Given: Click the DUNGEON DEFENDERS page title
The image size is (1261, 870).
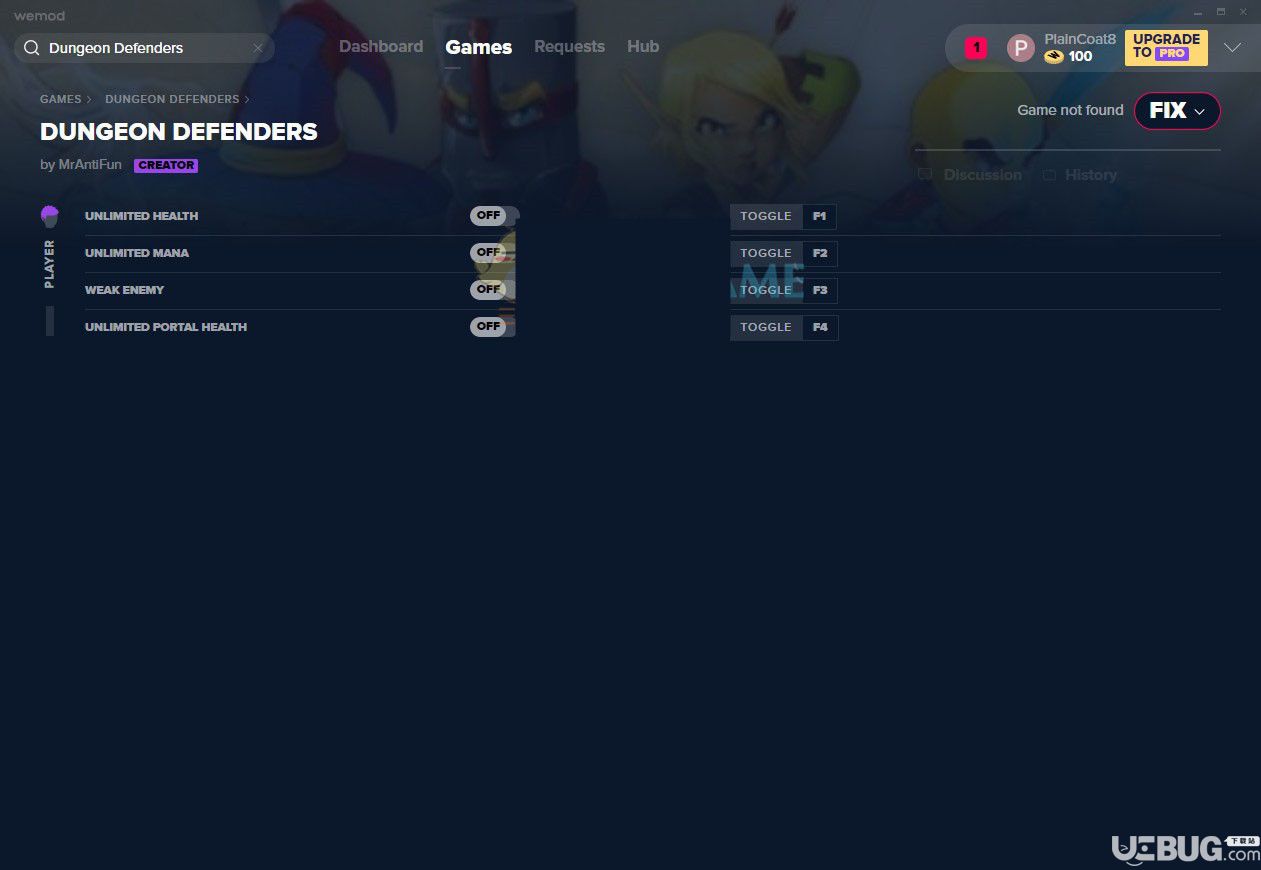Looking at the screenshot, I should click(179, 131).
